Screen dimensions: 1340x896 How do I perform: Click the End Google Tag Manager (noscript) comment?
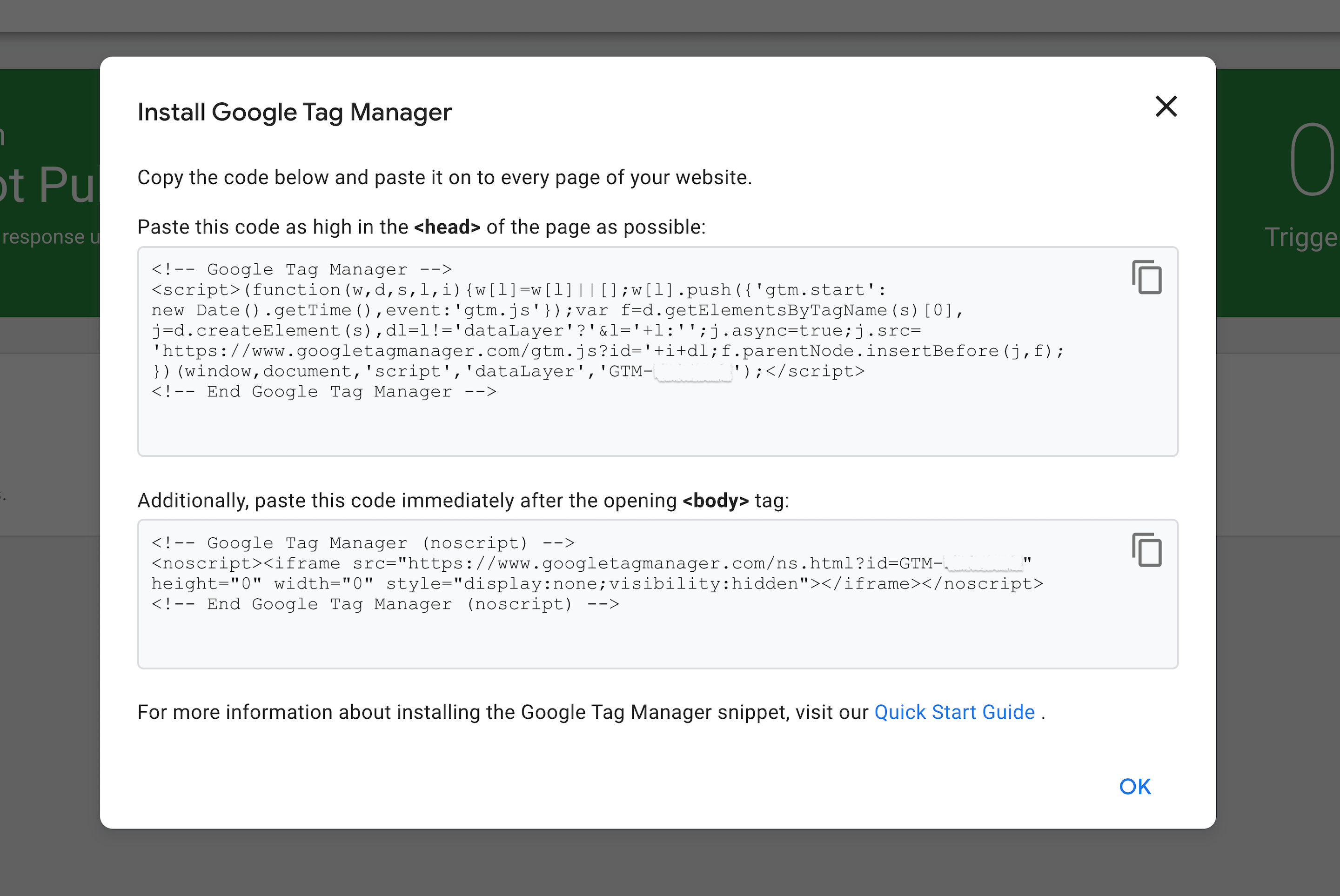[x=385, y=604]
